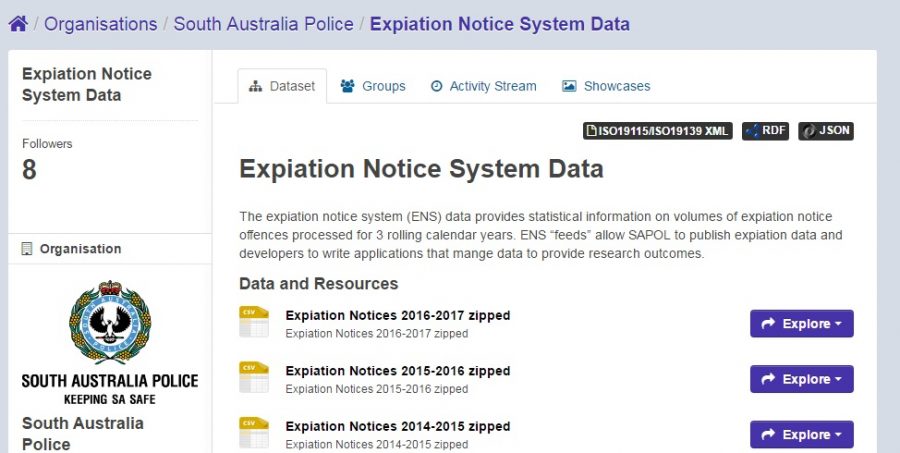Switch to the Groups tab
900x453 pixels.
pos(373,86)
